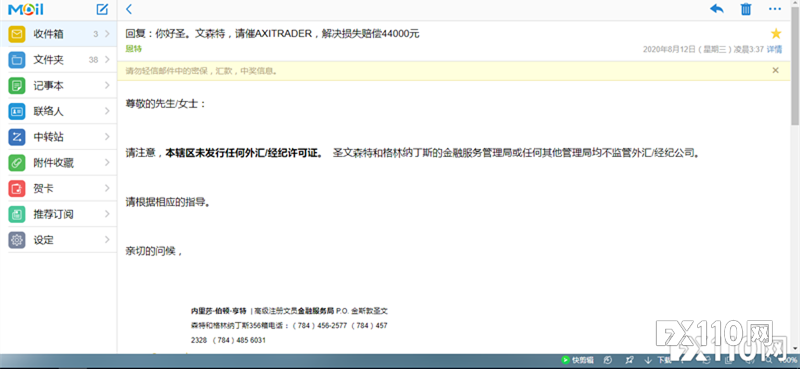Open 记事本 notepad

click(59, 86)
